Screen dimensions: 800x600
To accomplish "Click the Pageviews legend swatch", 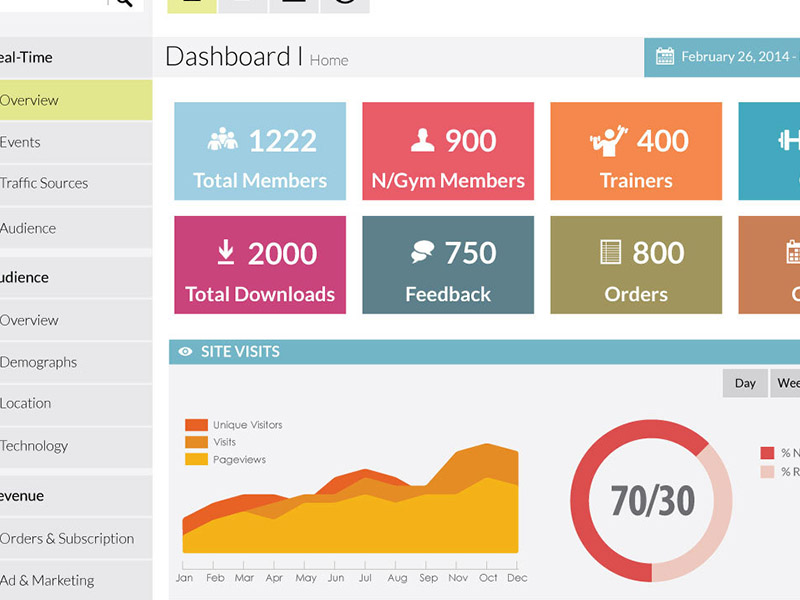I will point(196,459).
